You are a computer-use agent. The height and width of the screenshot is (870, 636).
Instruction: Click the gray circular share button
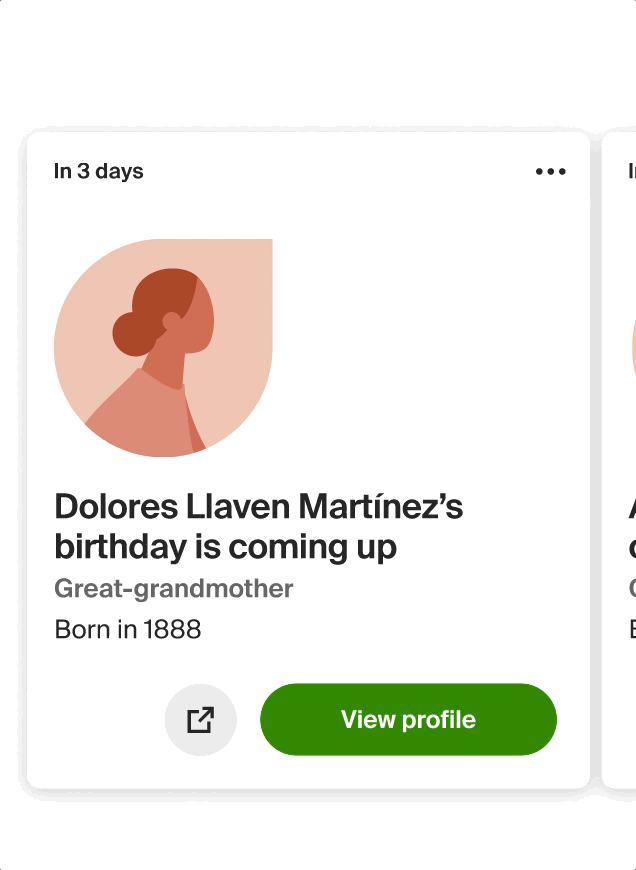[x=200, y=720]
